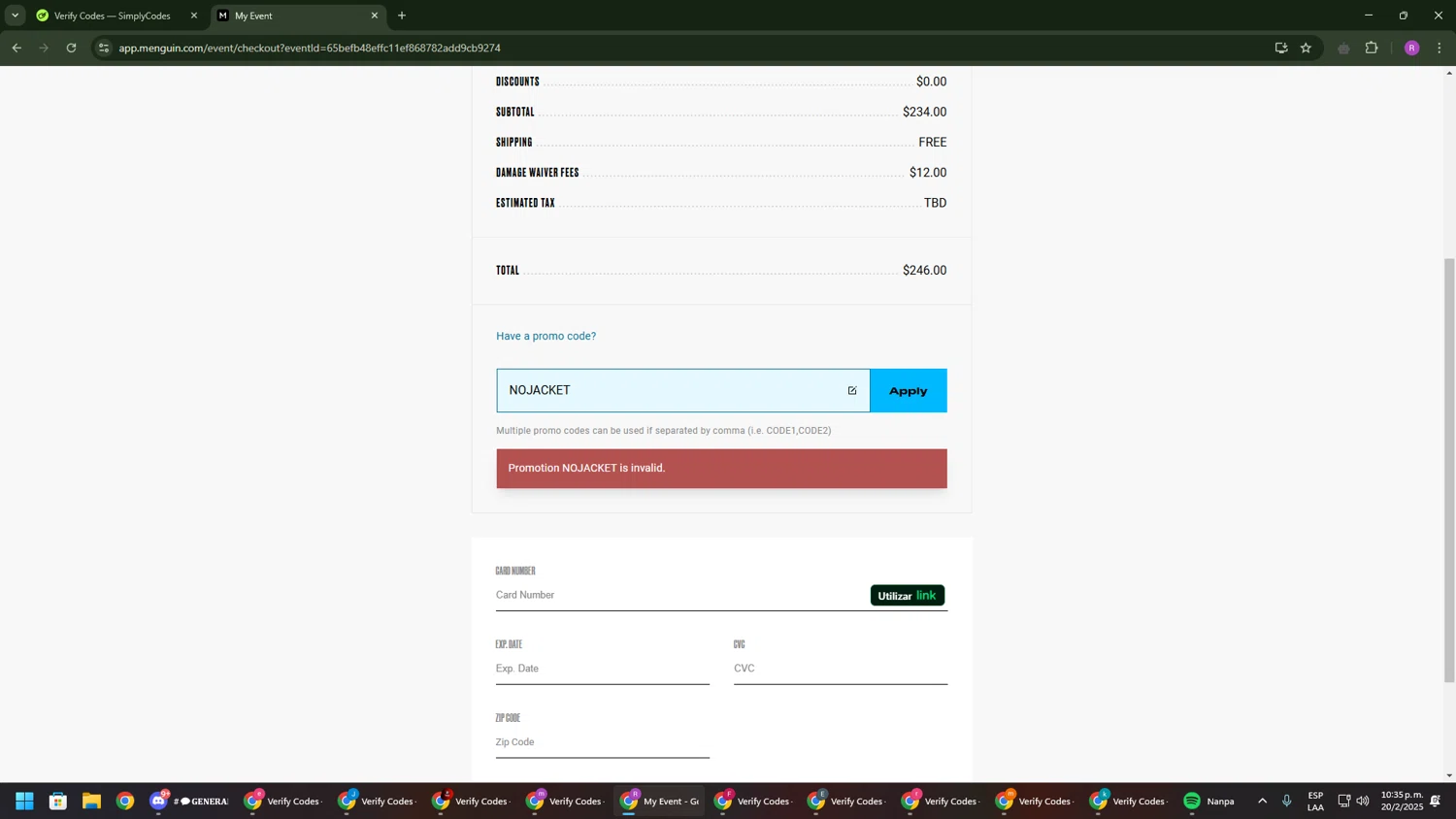This screenshot has height=819, width=1456.
Task: Click the 'Have a promo code?' link
Action: click(x=546, y=336)
